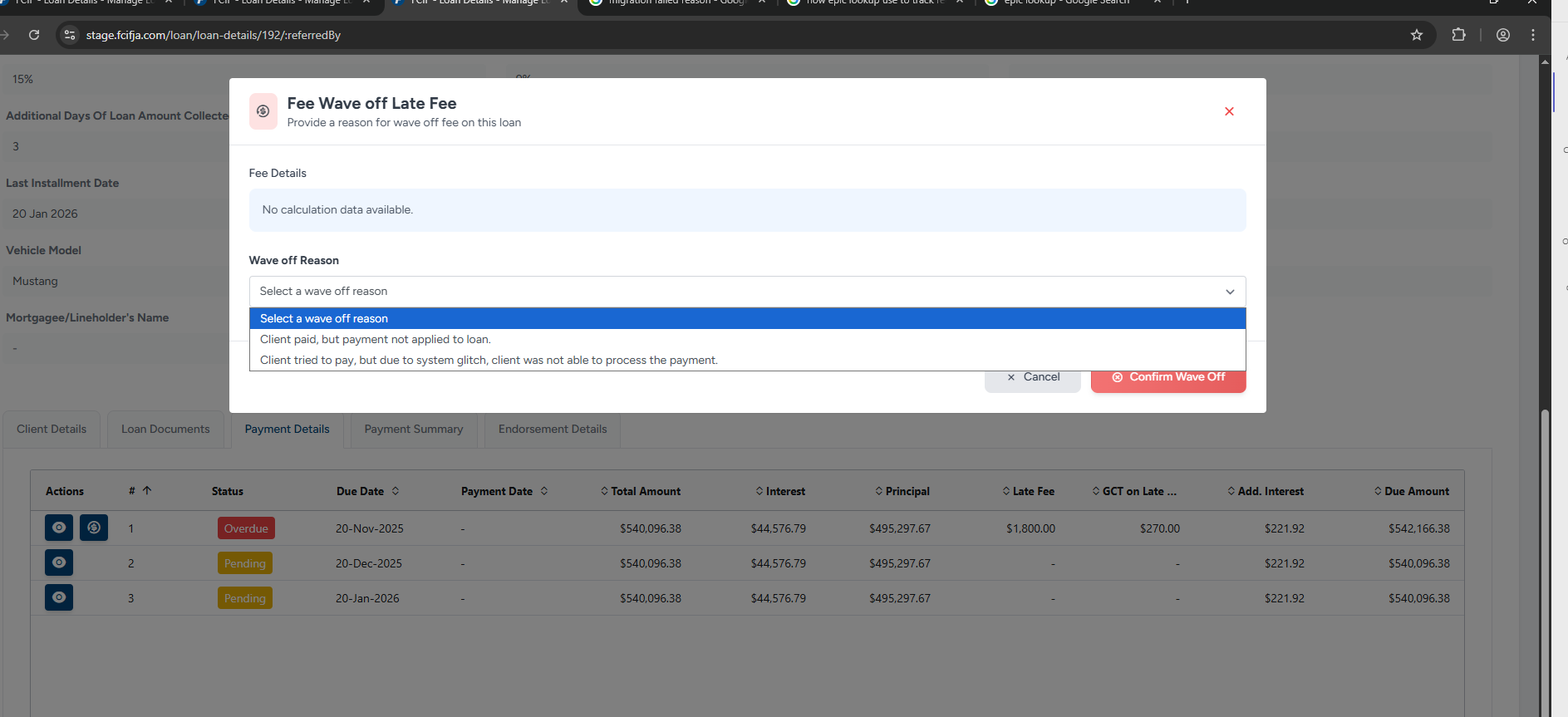
Task: Click the browser address bar URL
Action: pos(214,35)
